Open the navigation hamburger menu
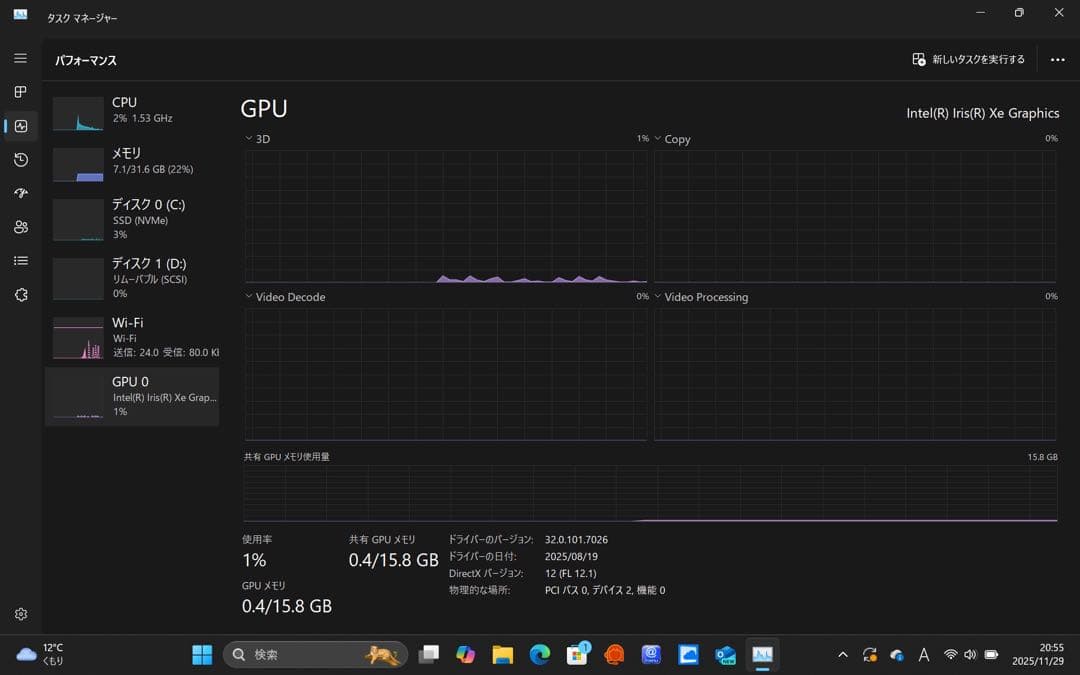Image resolution: width=1080 pixels, height=675 pixels. [20, 58]
